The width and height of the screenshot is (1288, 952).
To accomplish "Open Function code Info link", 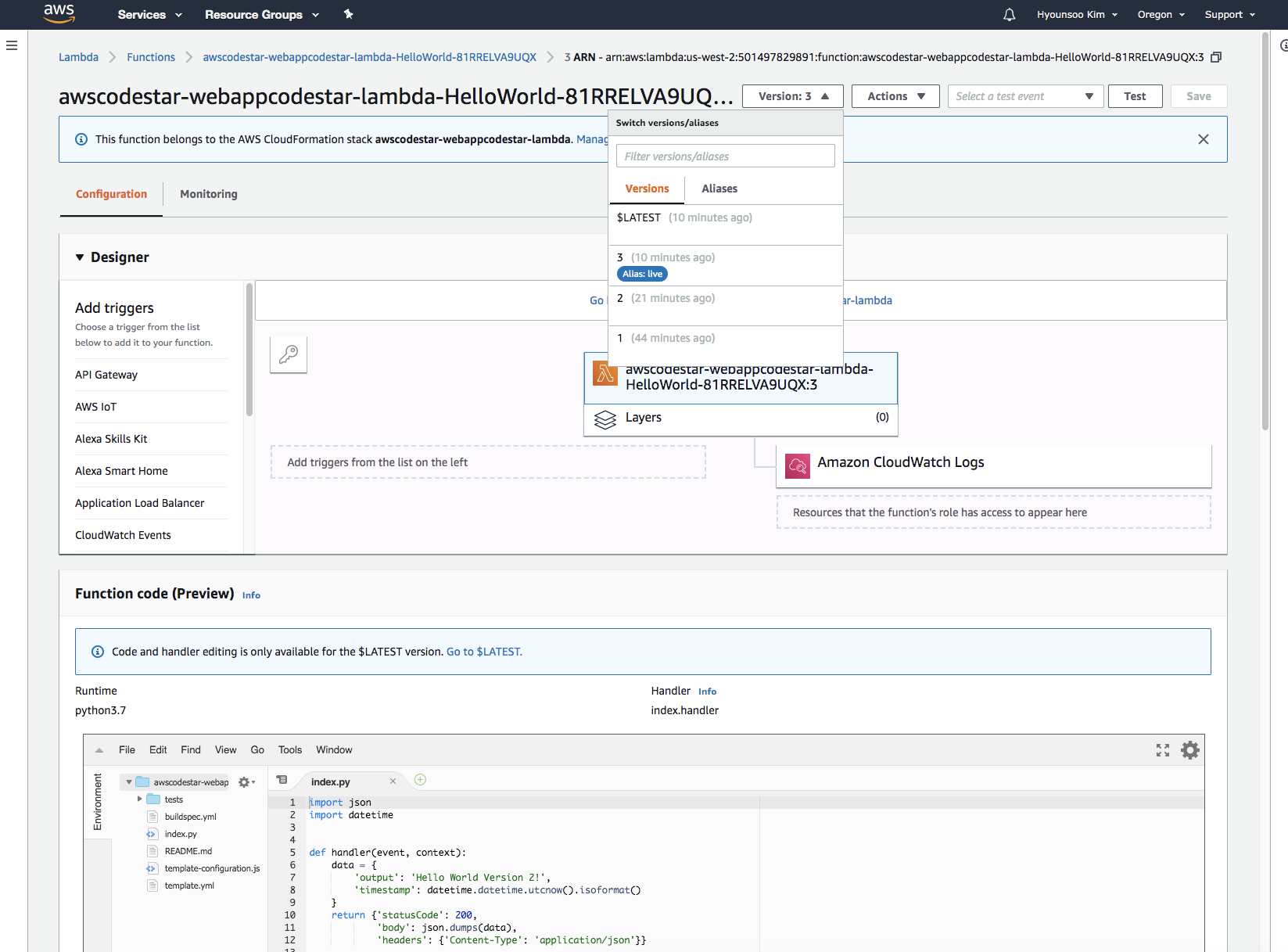I will [x=251, y=595].
